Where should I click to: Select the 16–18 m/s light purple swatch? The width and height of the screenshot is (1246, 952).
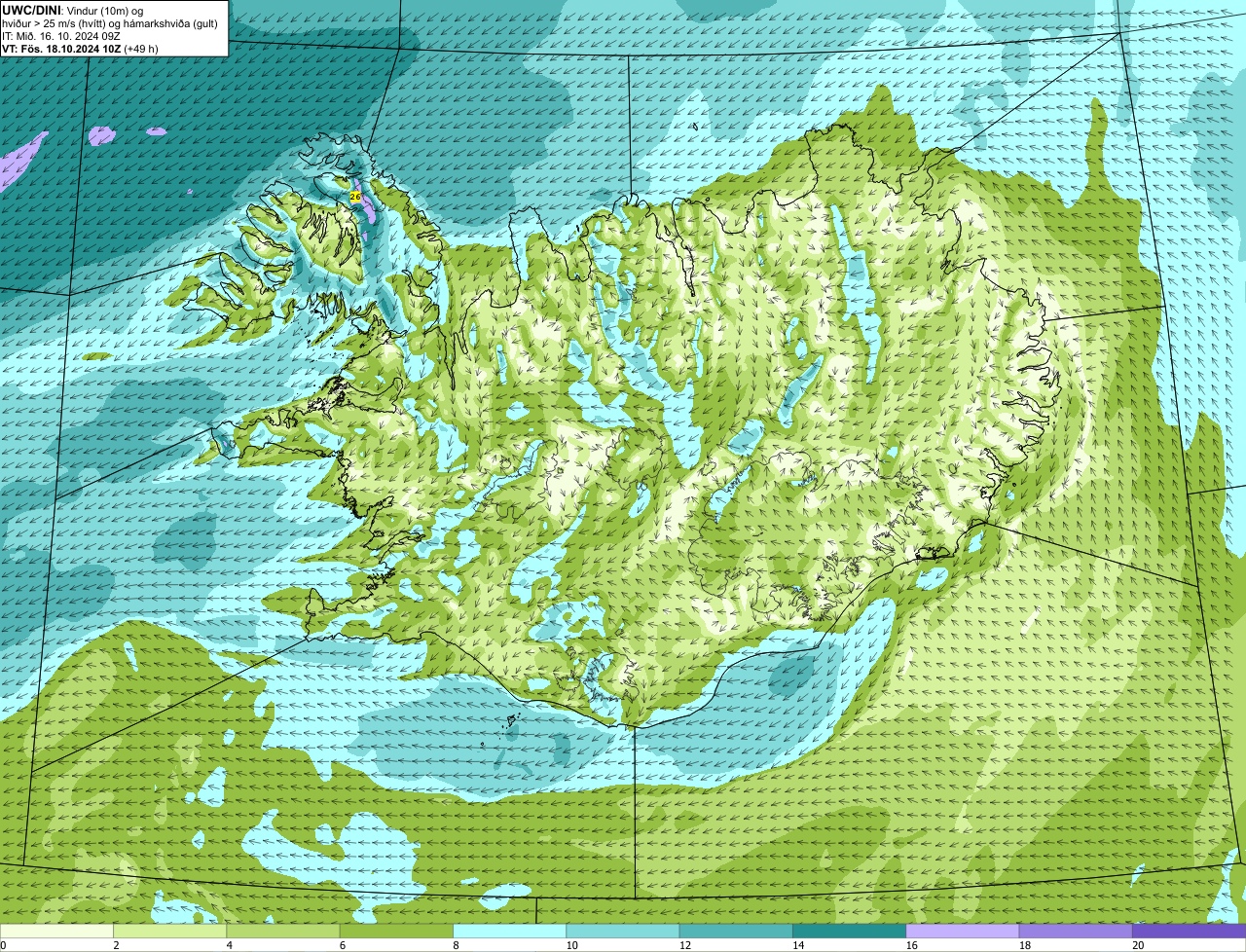click(963, 931)
